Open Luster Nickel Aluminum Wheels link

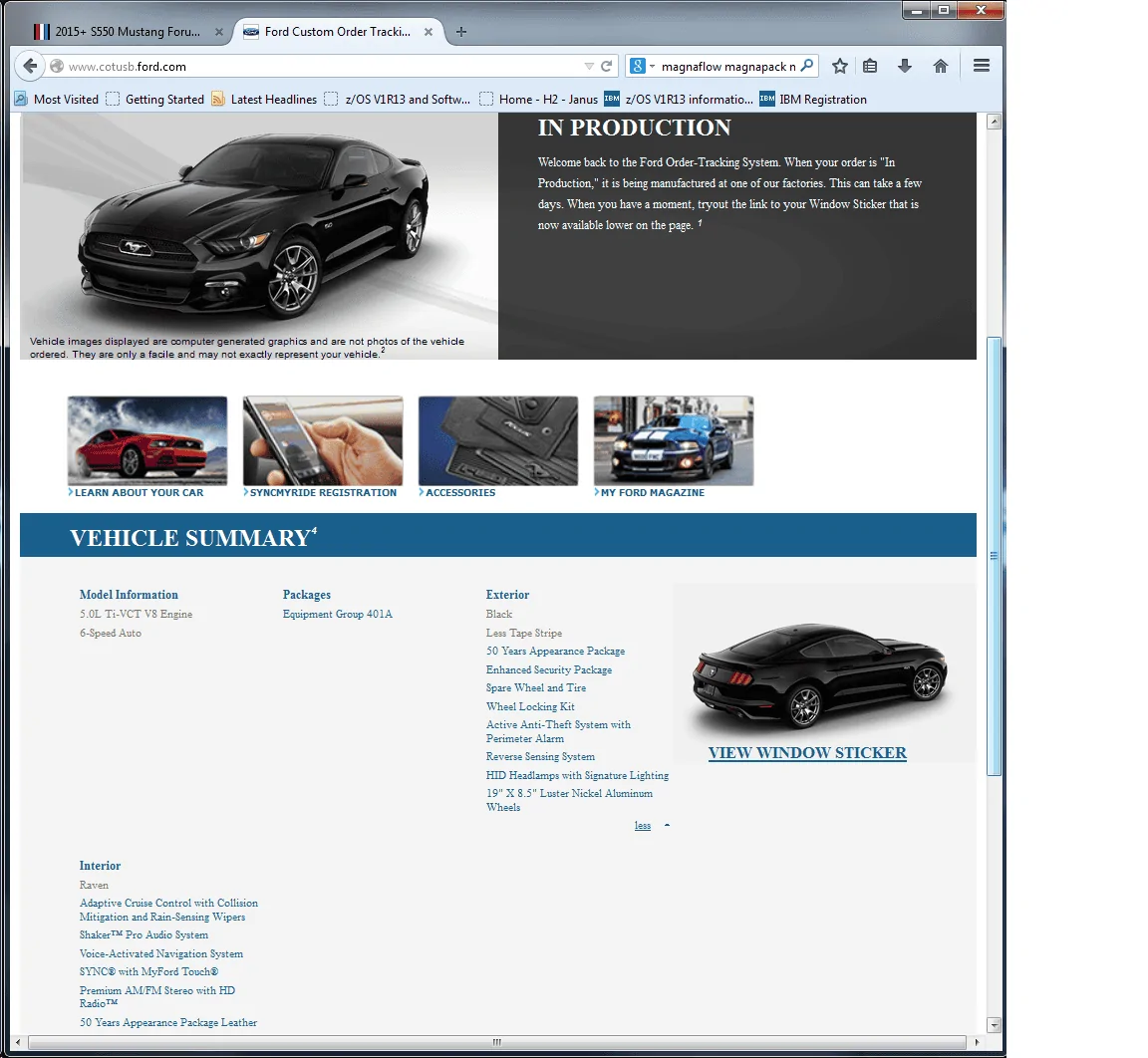click(x=569, y=800)
